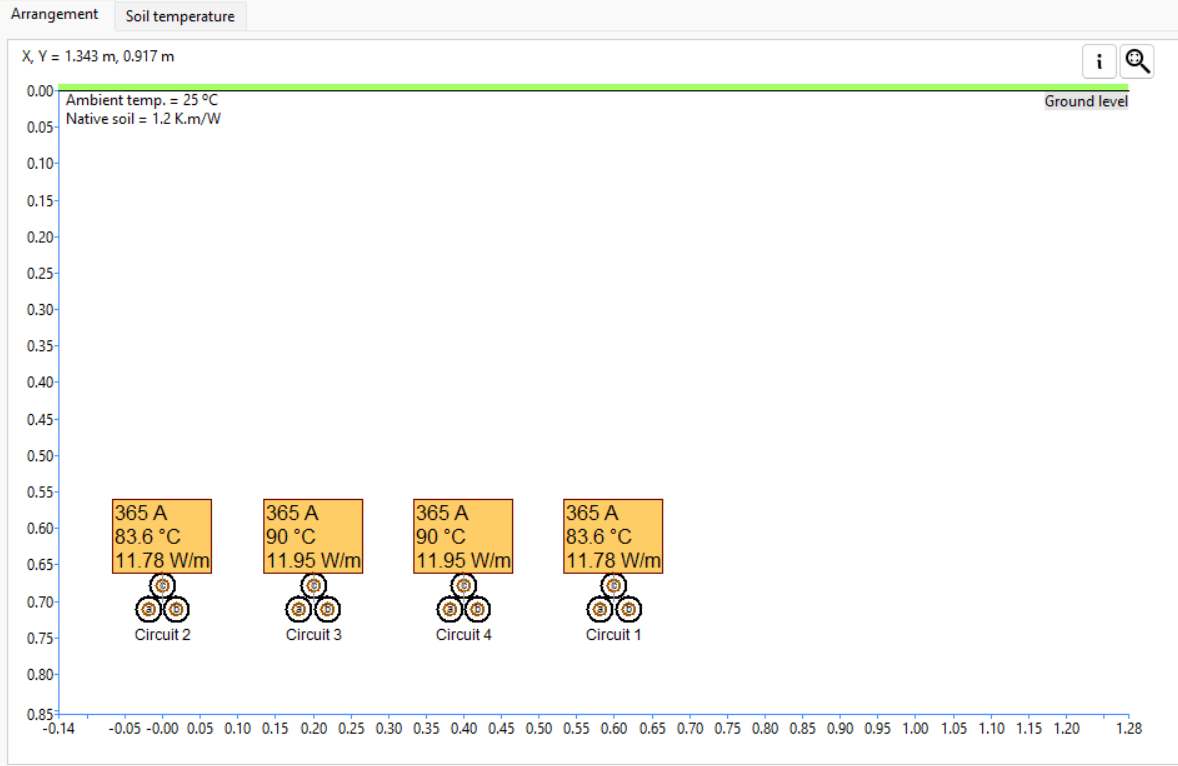
Task: Click the information 'i' button
Action: [x=1099, y=62]
